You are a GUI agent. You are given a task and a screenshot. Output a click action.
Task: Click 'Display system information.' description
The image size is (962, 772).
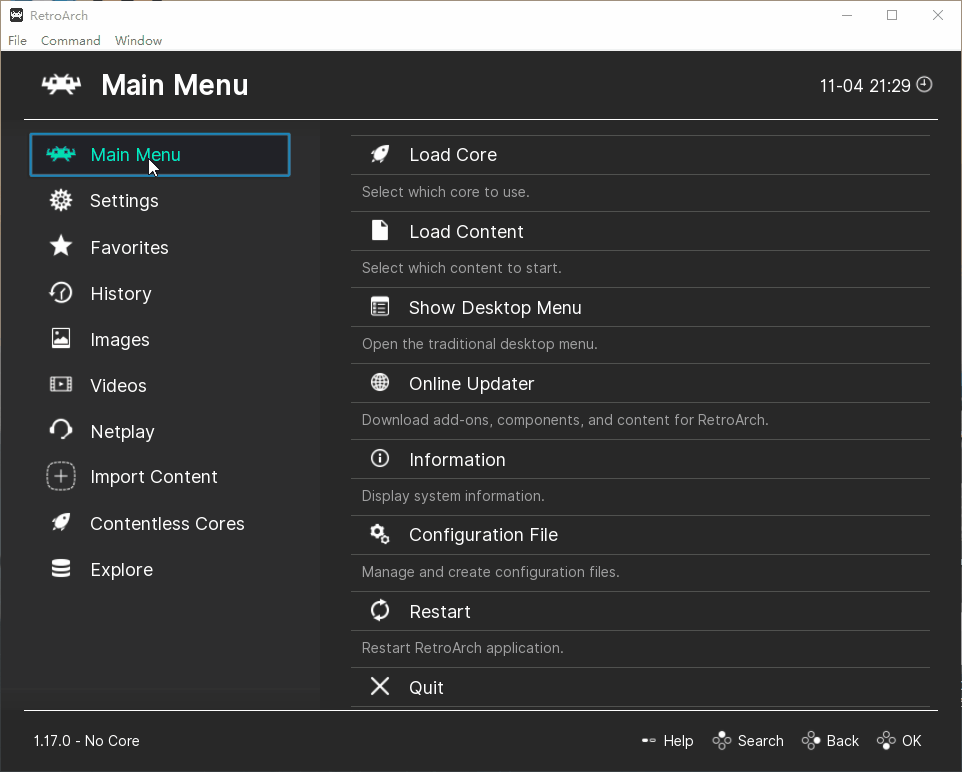click(453, 496)
